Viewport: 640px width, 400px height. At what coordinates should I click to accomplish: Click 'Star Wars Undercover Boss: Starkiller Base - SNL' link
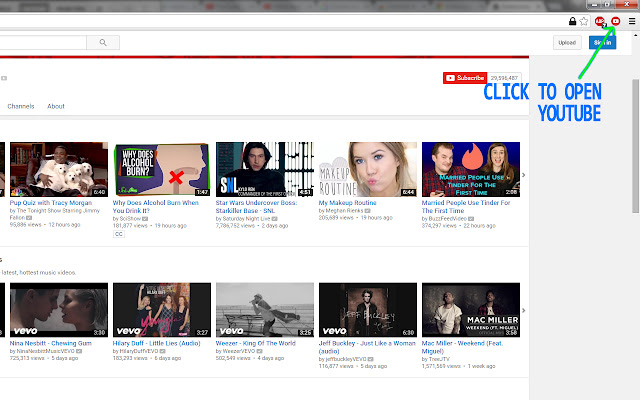click(x=256, y=207)
